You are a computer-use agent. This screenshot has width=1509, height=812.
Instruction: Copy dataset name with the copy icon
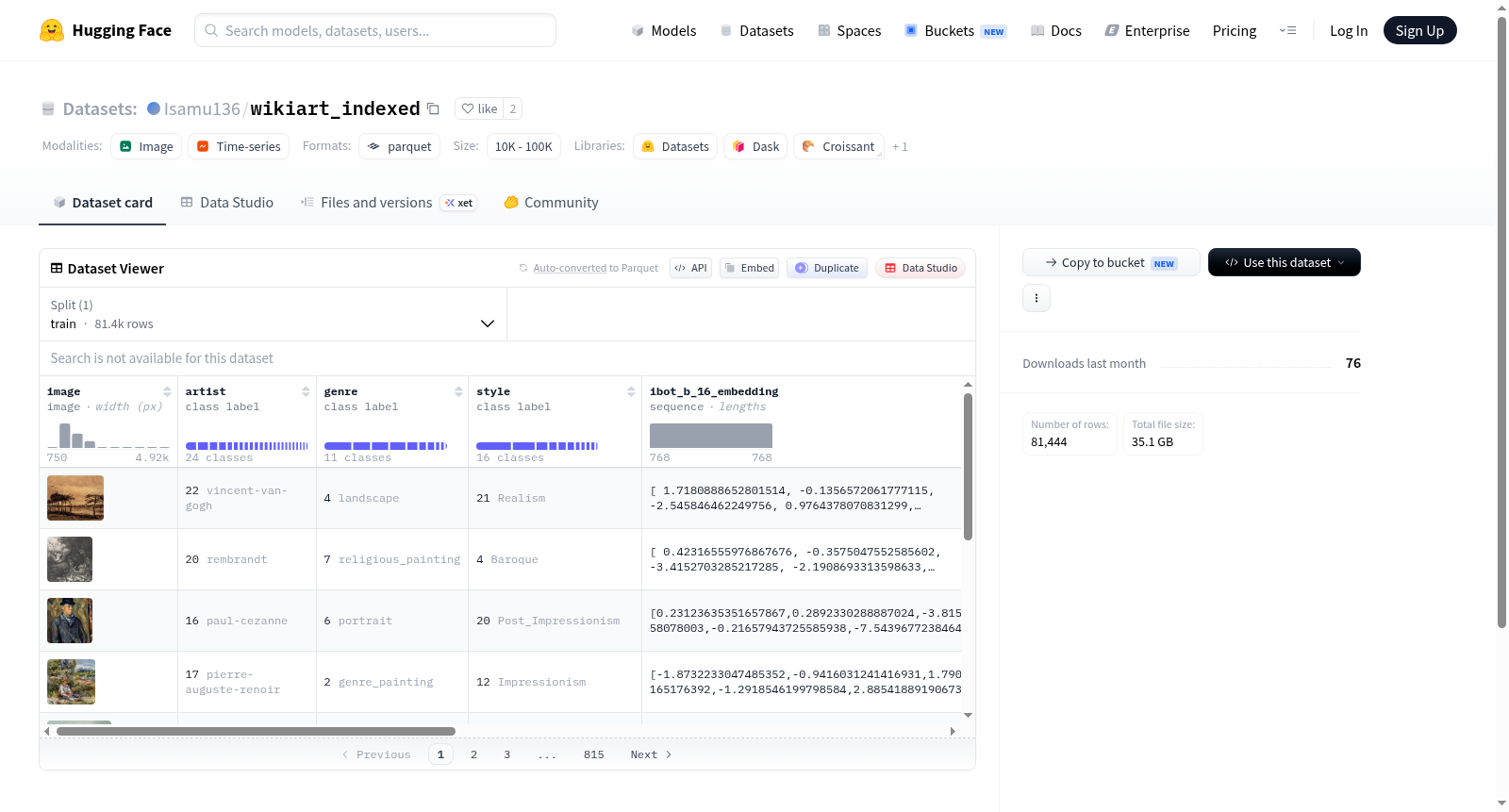[x=433, y=108]
